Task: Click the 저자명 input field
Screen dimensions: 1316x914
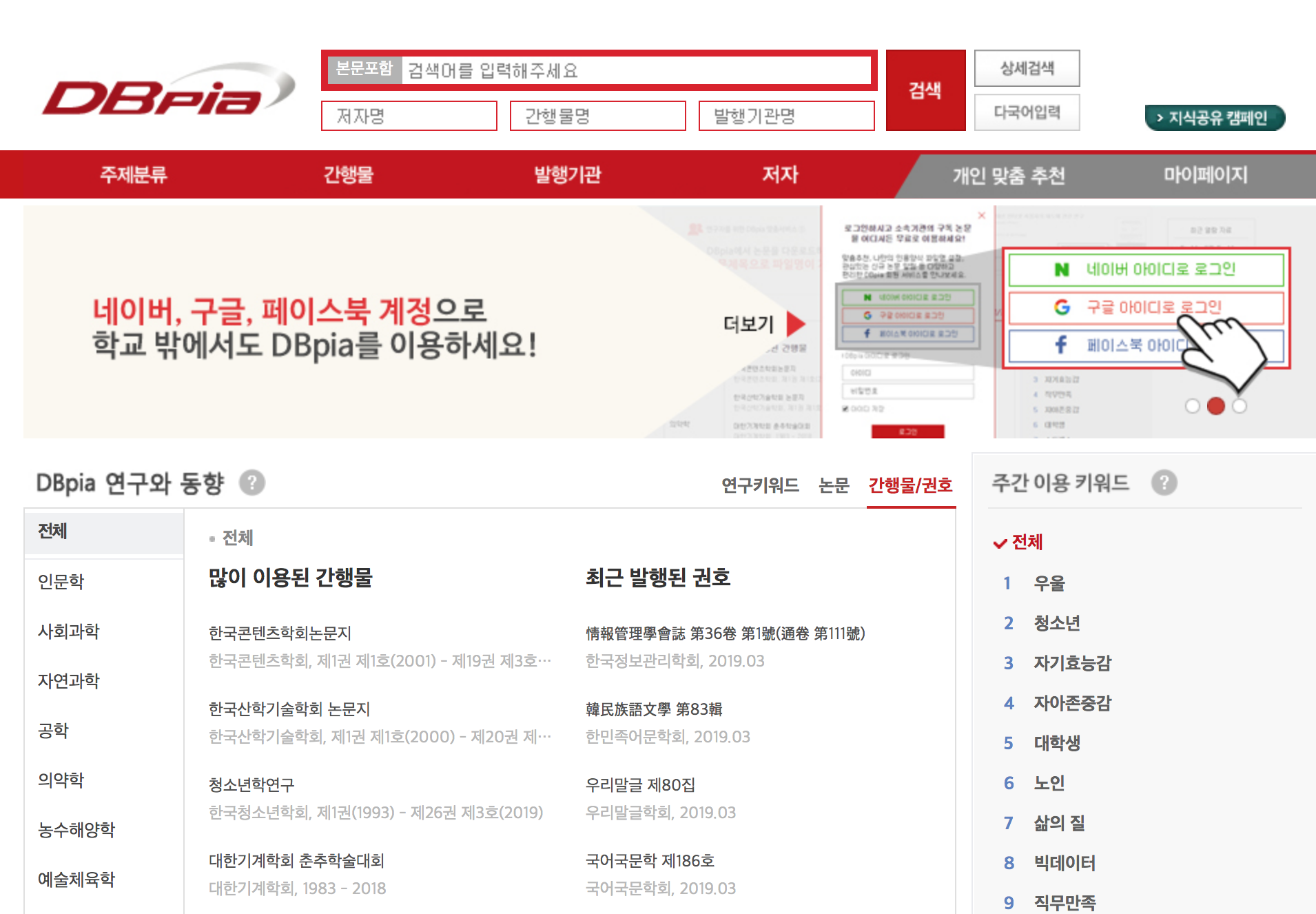Action: coord(409,116)
